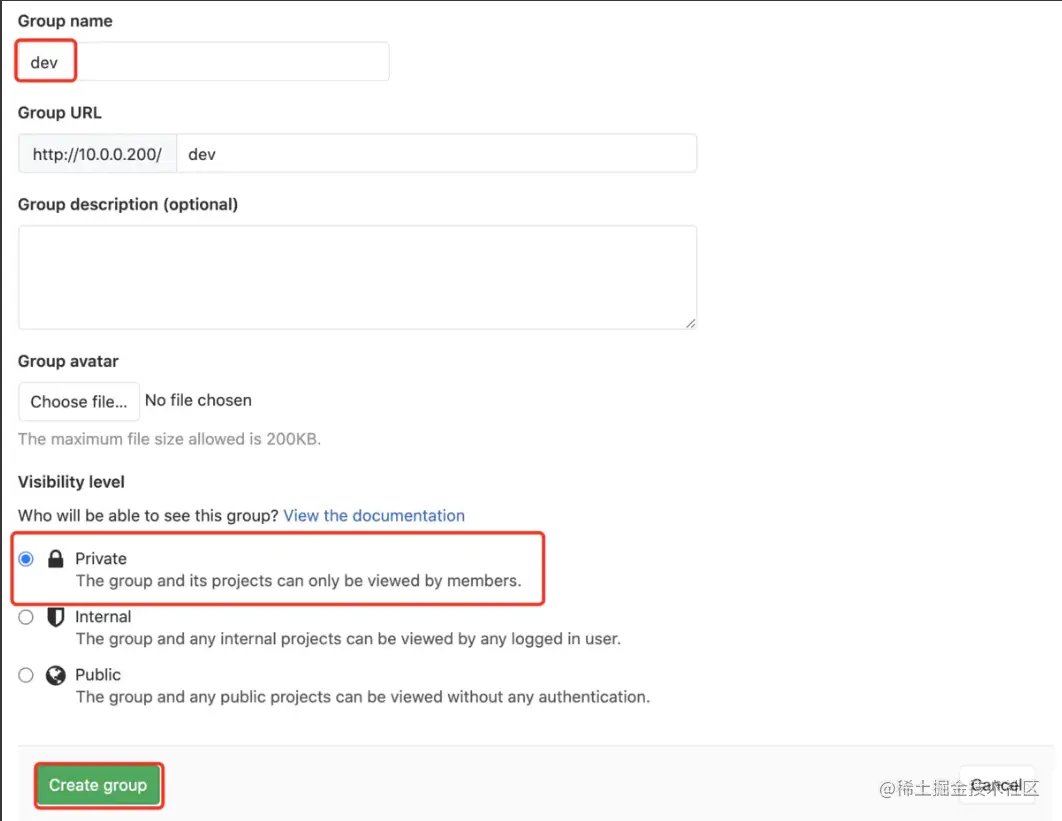Screen dimensions: 1062x821
Task: Click the Group description text area
Action: point(358,278)
